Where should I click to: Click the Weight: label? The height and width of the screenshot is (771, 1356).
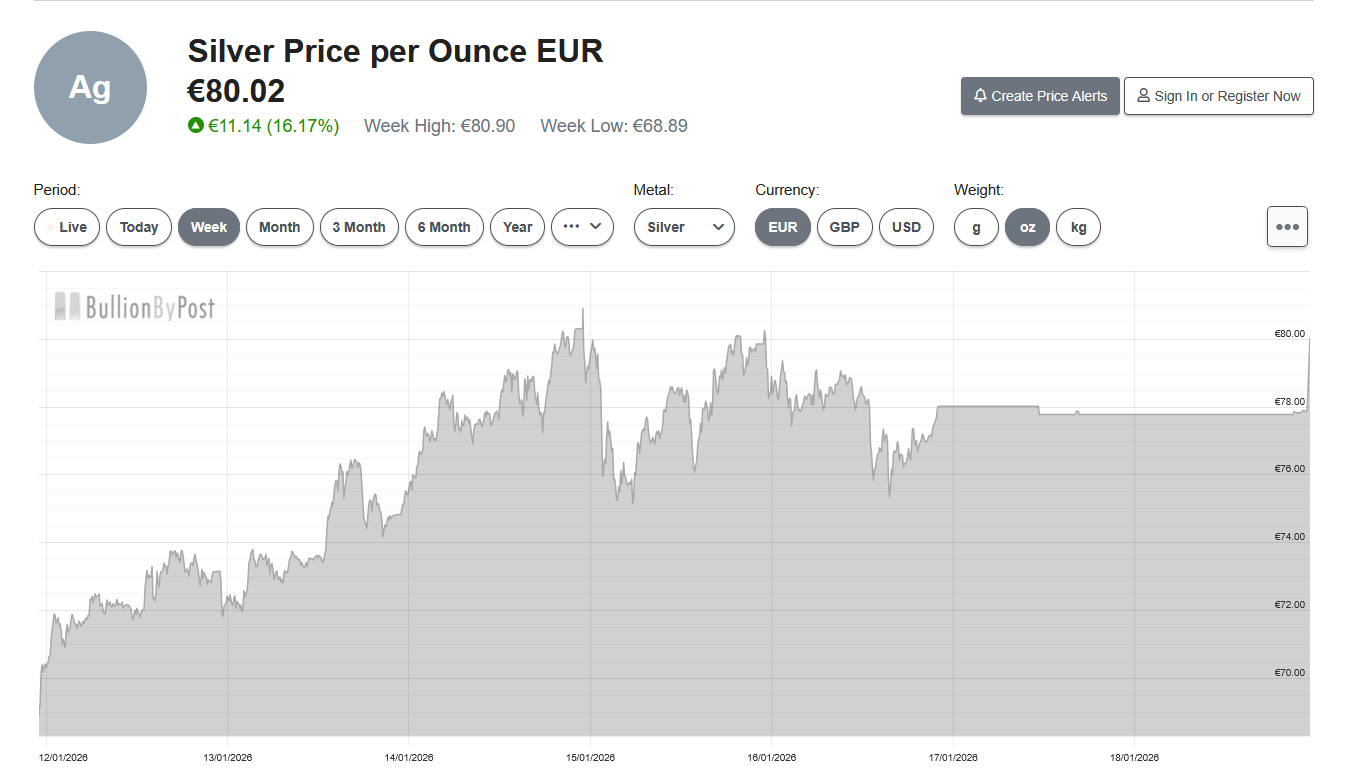pos(979,190)
